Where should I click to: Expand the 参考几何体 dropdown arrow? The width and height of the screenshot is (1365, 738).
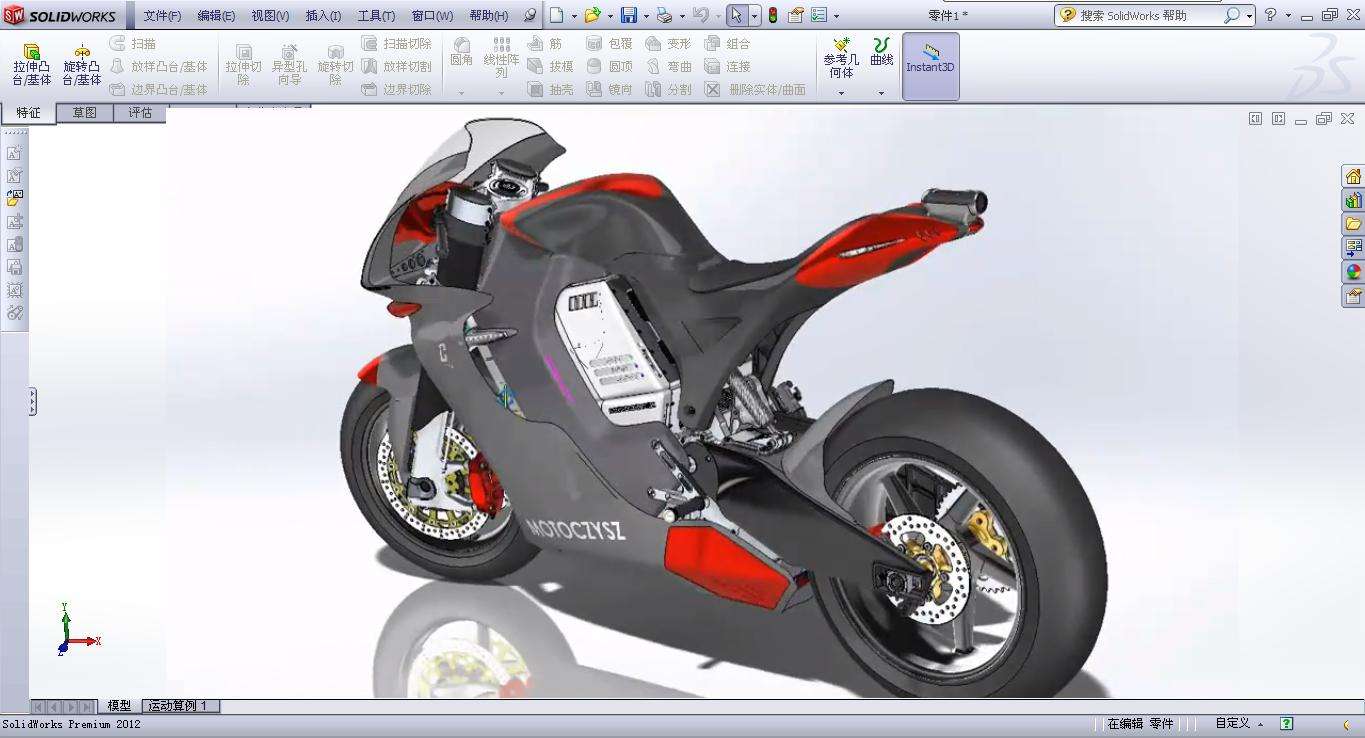click(841, 93)
